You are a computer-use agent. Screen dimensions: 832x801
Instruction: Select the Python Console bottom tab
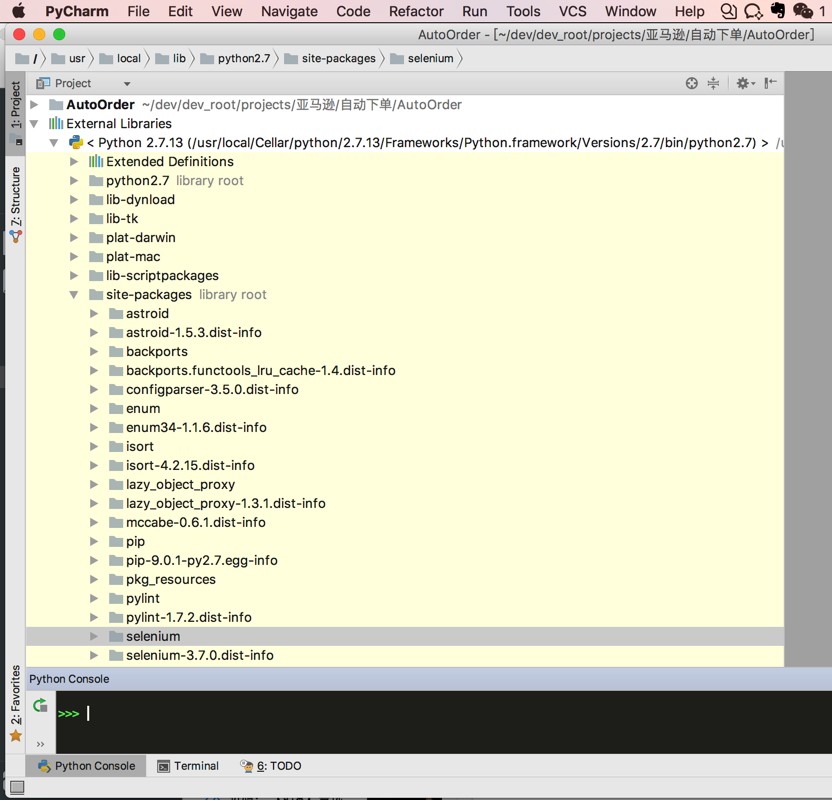tap(86, 766)
